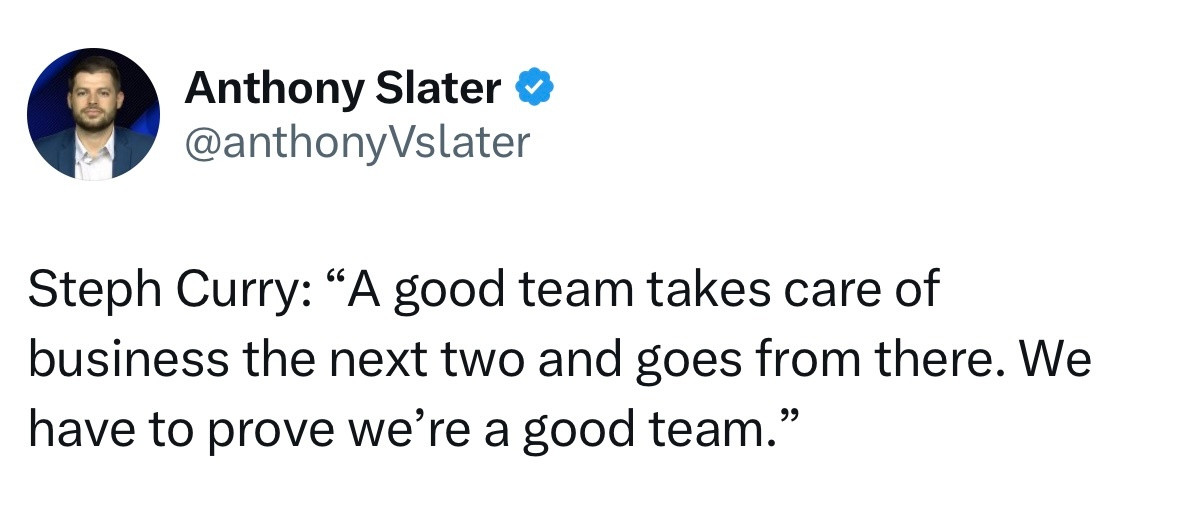Click the blue verified checkmark badge
Image resolution: width=1179 pixels, height=528 pixels.
[x=534, y=86]
